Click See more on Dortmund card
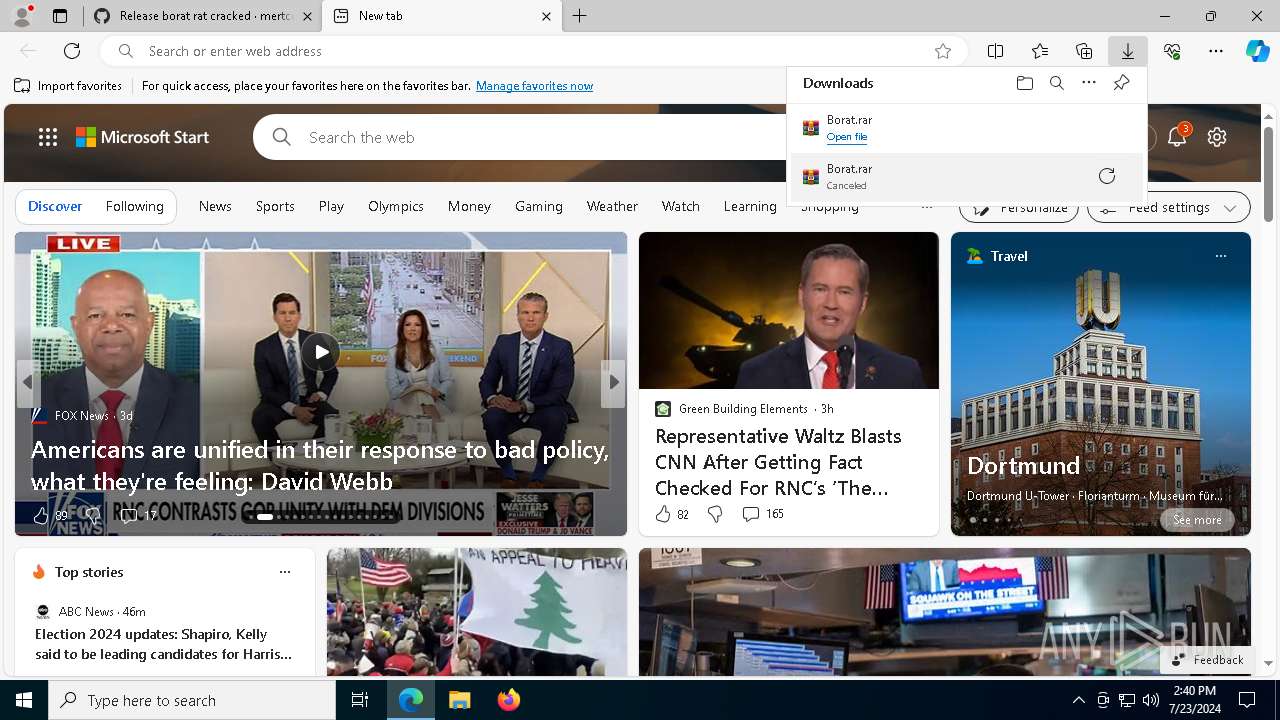 [1197, 520]
